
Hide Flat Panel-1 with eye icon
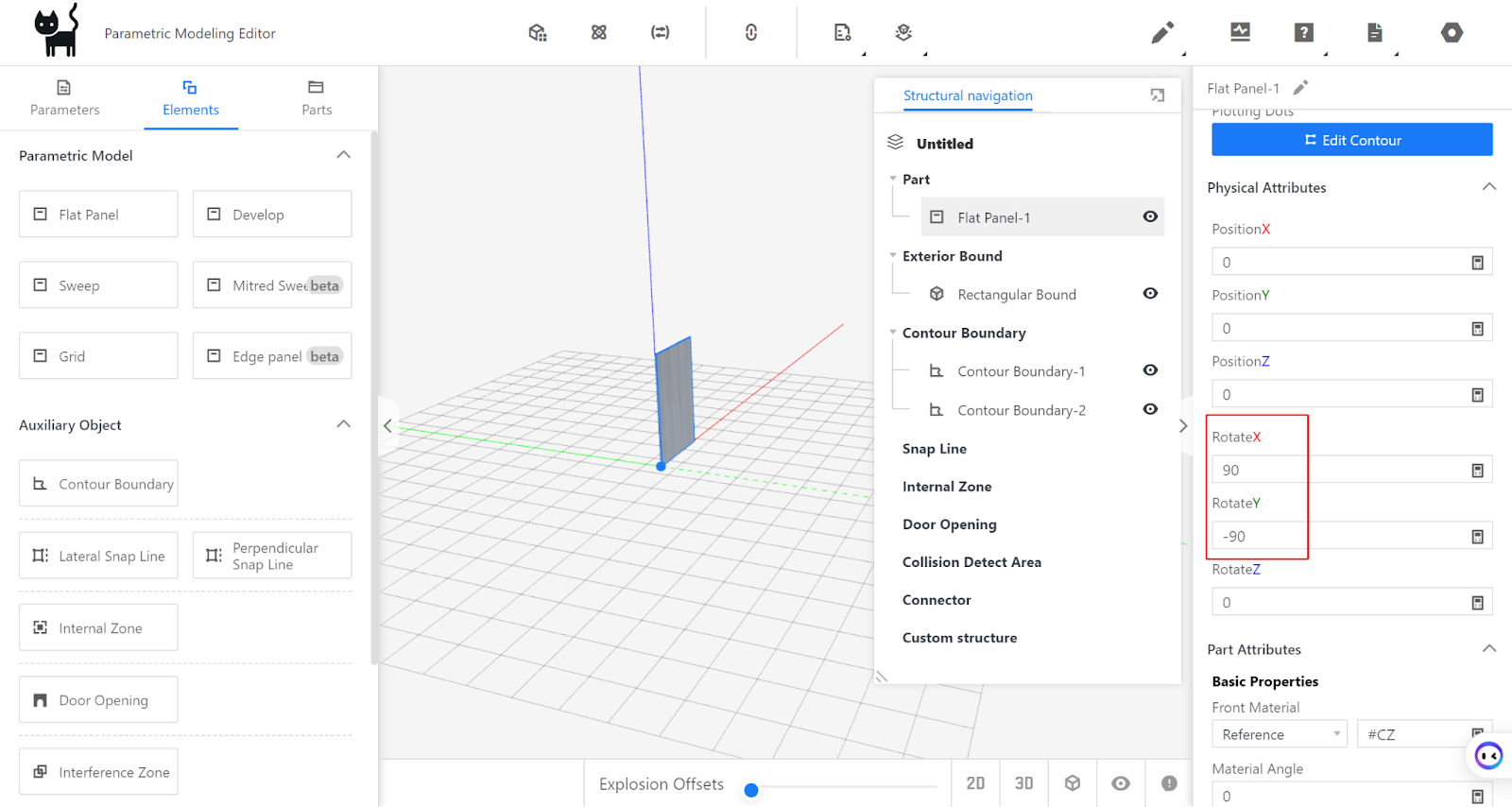pyautogui.click(x=1150, y=216)
